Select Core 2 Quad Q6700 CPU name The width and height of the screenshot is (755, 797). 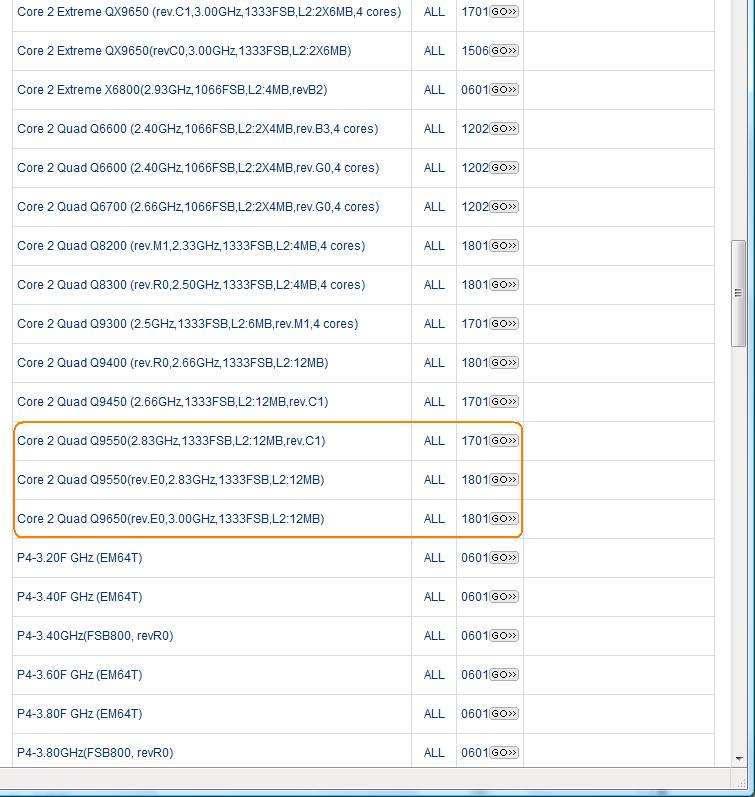(x=198, y=207)
